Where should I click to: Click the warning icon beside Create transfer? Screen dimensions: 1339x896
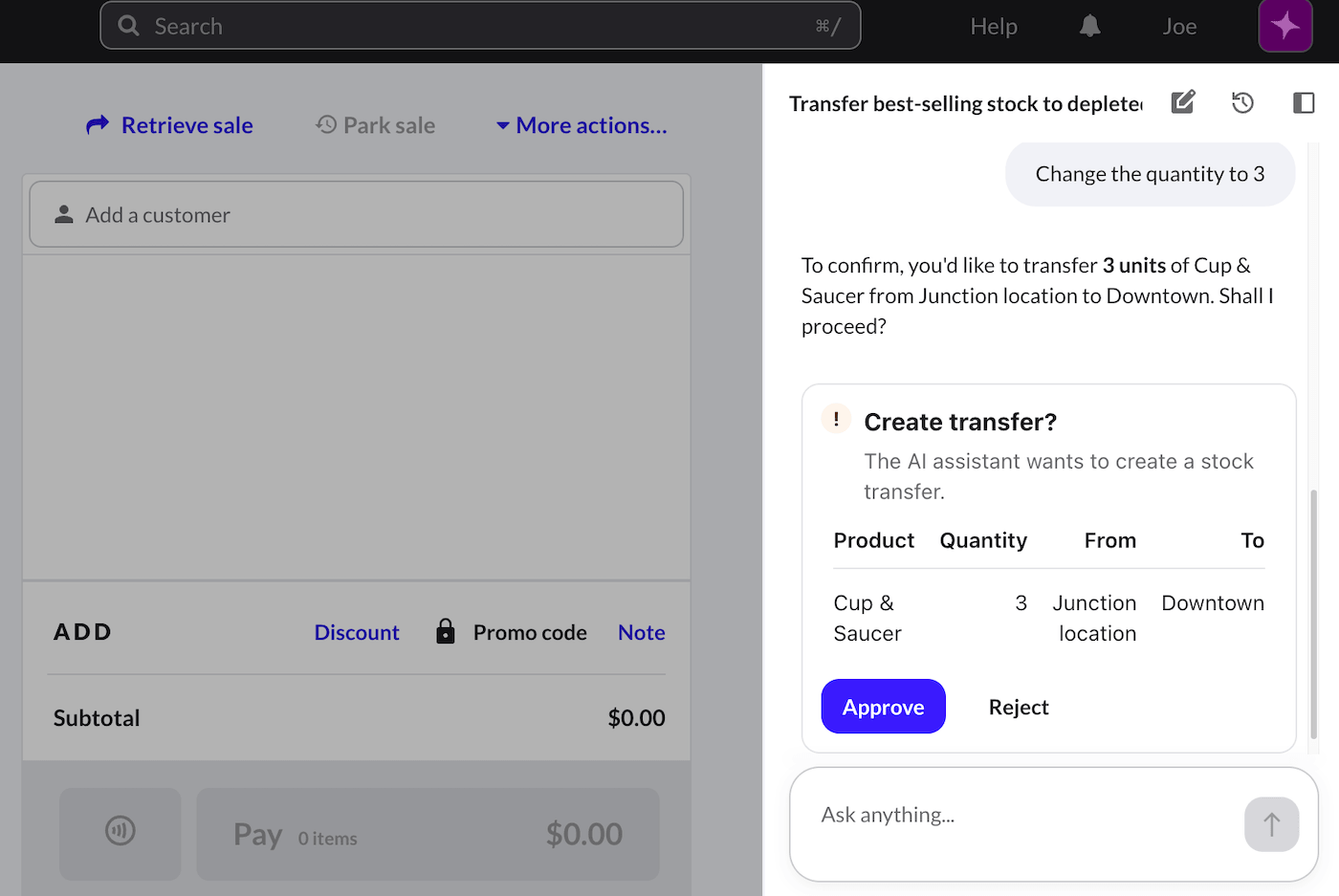tap(836, 419)
